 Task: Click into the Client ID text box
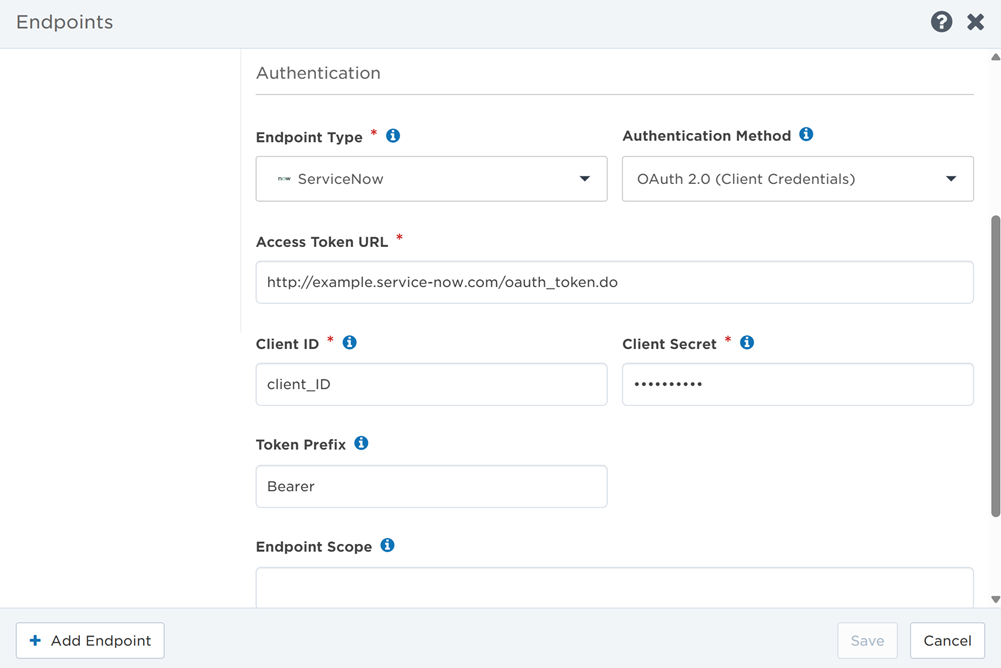(431, 385)
